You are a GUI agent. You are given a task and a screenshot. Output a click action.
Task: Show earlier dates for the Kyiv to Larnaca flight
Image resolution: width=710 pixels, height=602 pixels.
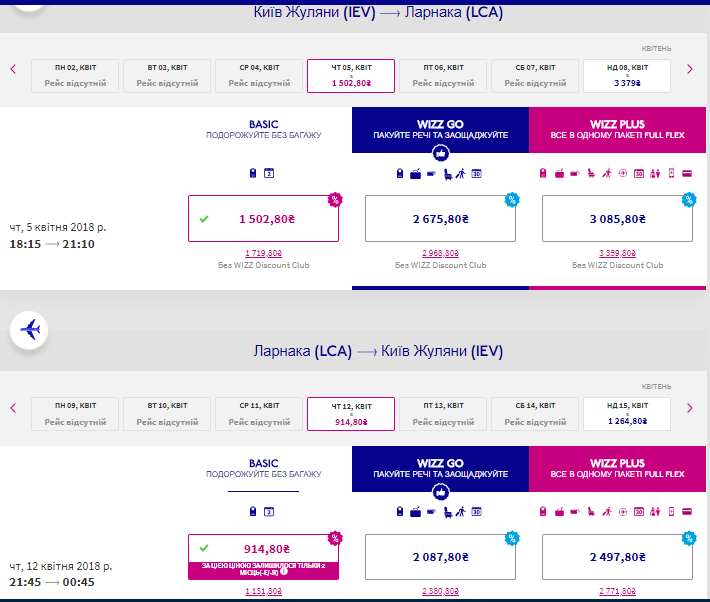[x=13, y=69]
